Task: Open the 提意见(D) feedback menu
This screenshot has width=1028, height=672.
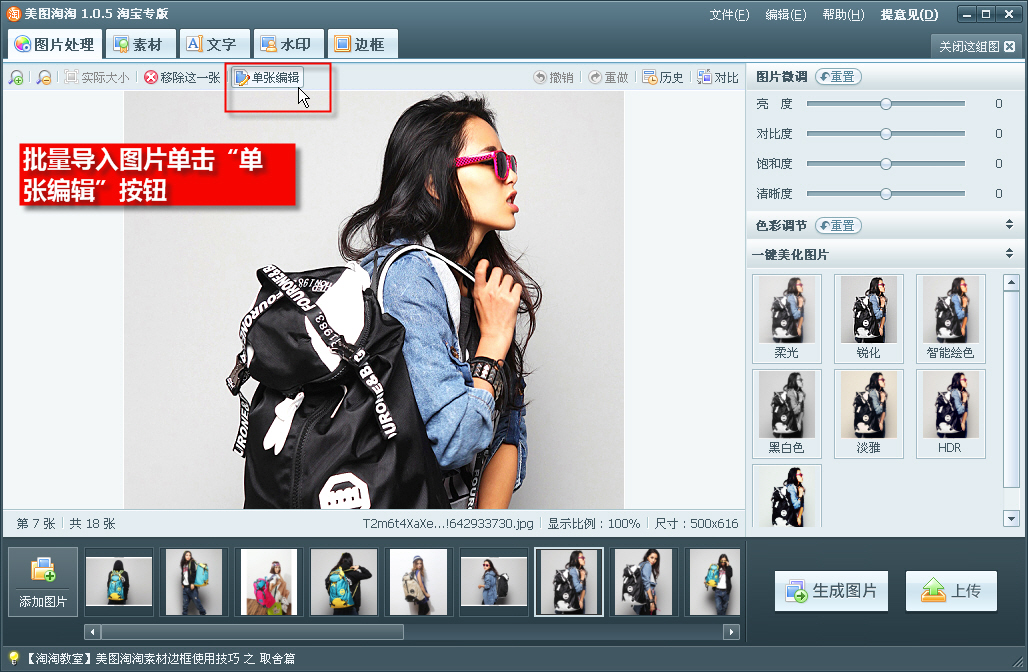Action: click(909, 14)
